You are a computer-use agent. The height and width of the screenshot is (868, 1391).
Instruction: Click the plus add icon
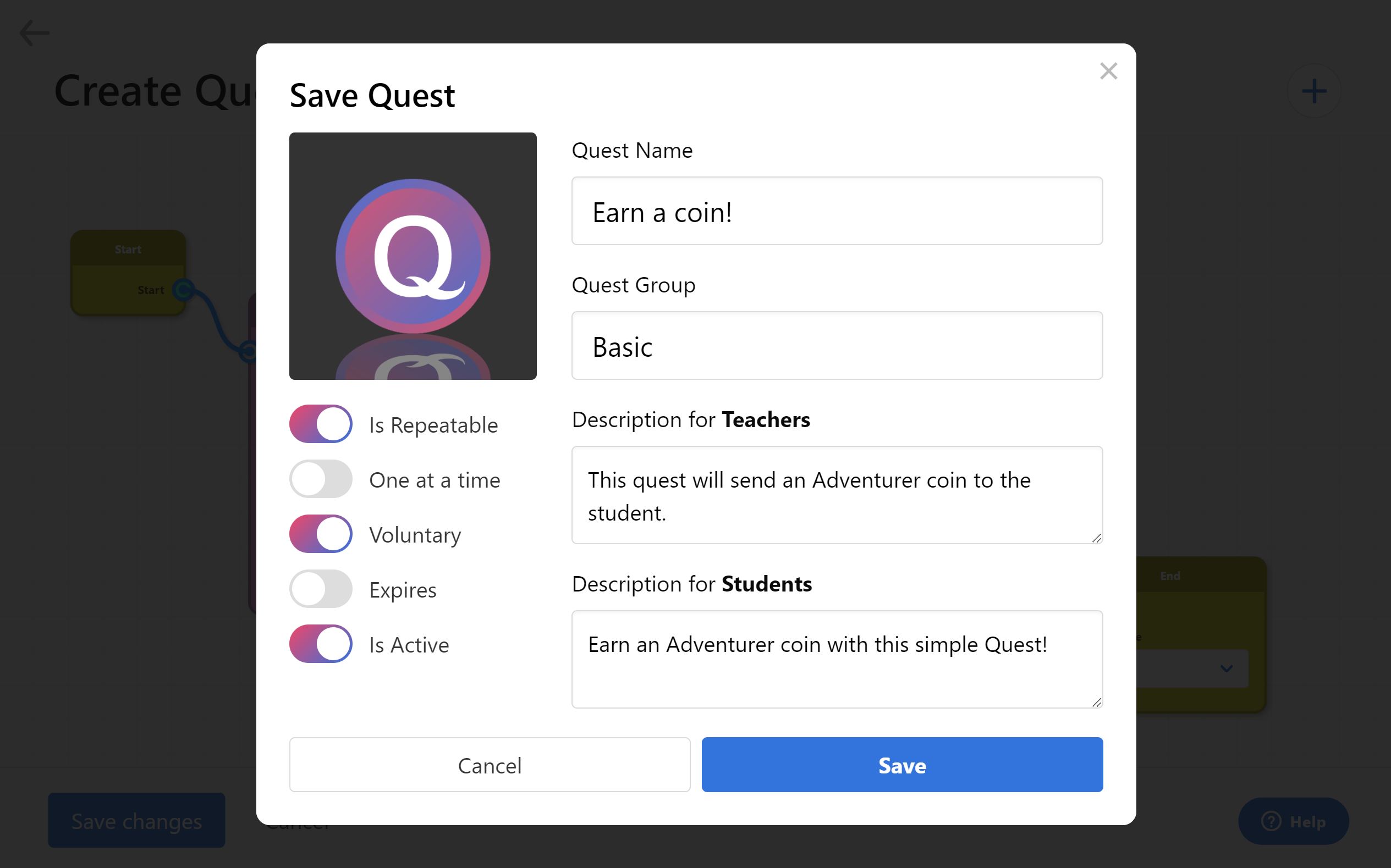tap(1314, 91)
